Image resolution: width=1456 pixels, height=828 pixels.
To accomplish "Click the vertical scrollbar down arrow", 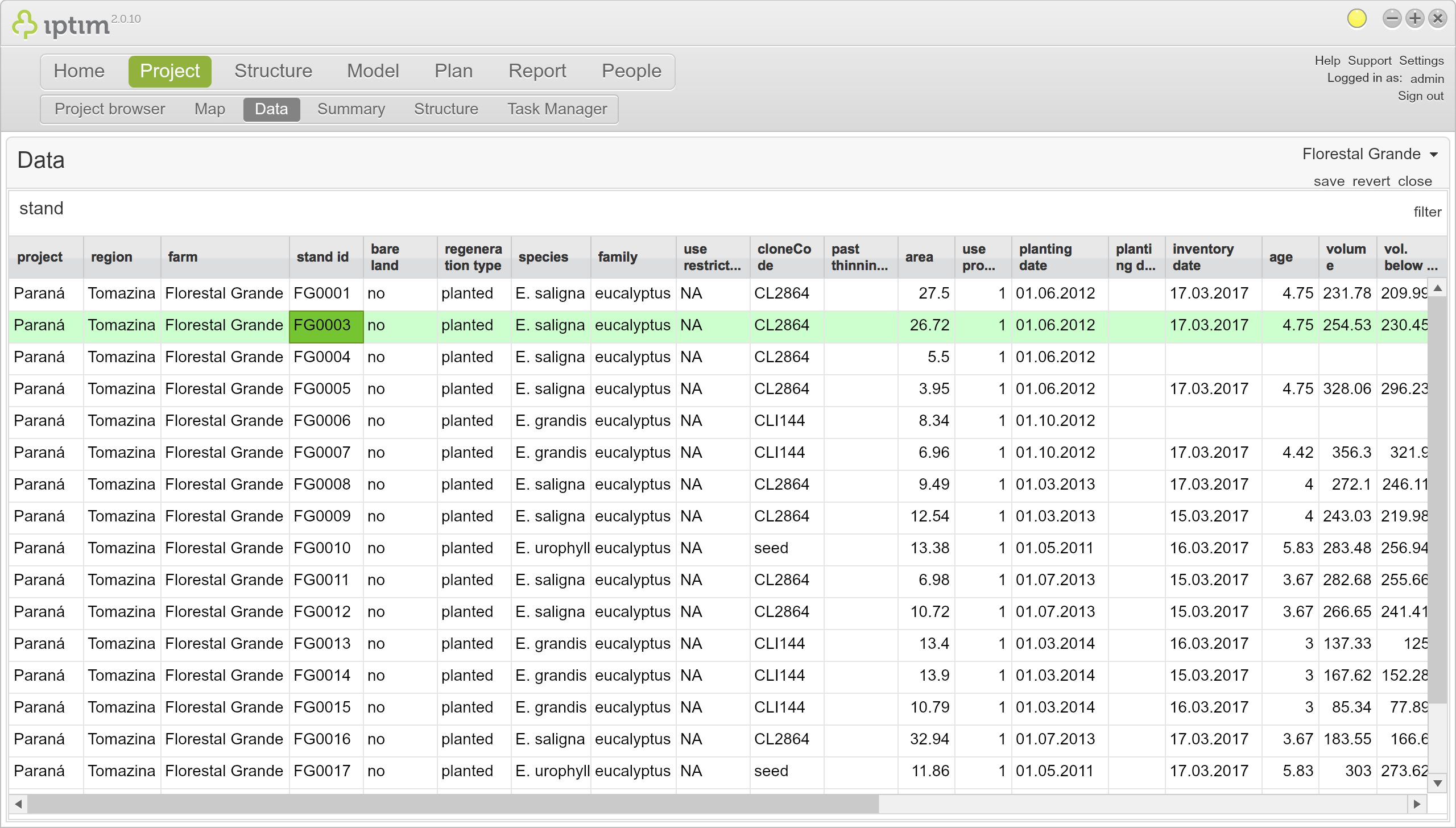I will click(1437, 783).
